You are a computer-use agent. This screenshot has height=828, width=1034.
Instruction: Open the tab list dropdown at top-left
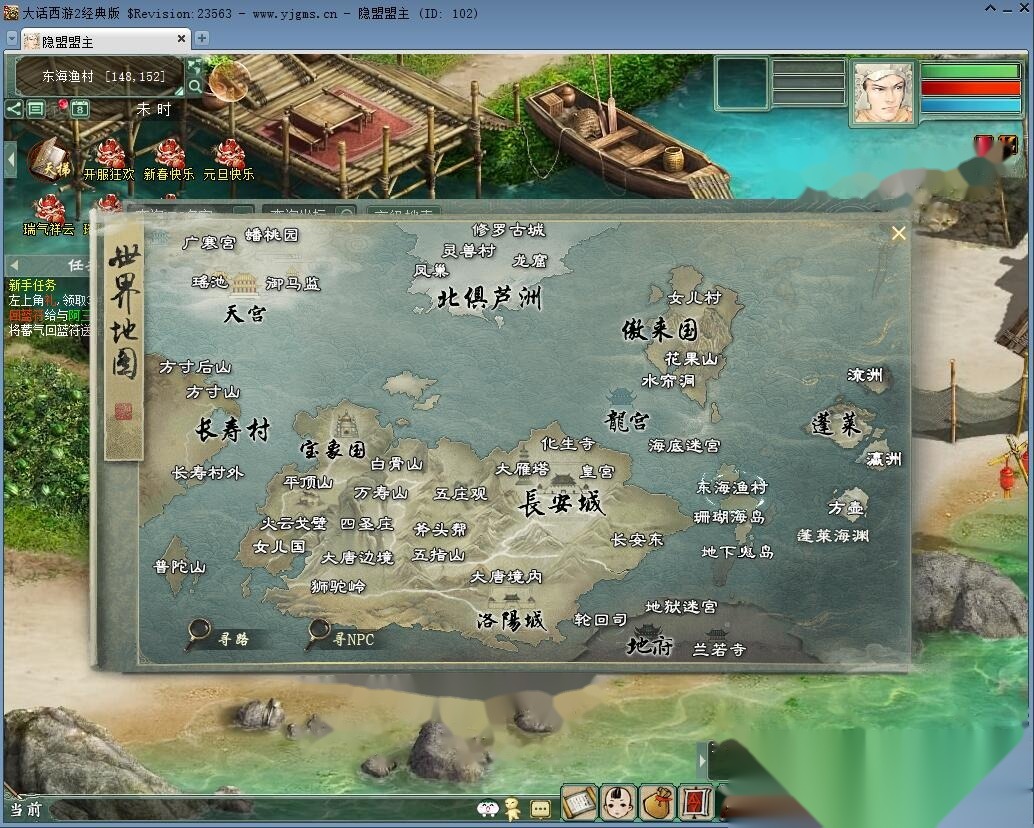(x=11, y=39)
